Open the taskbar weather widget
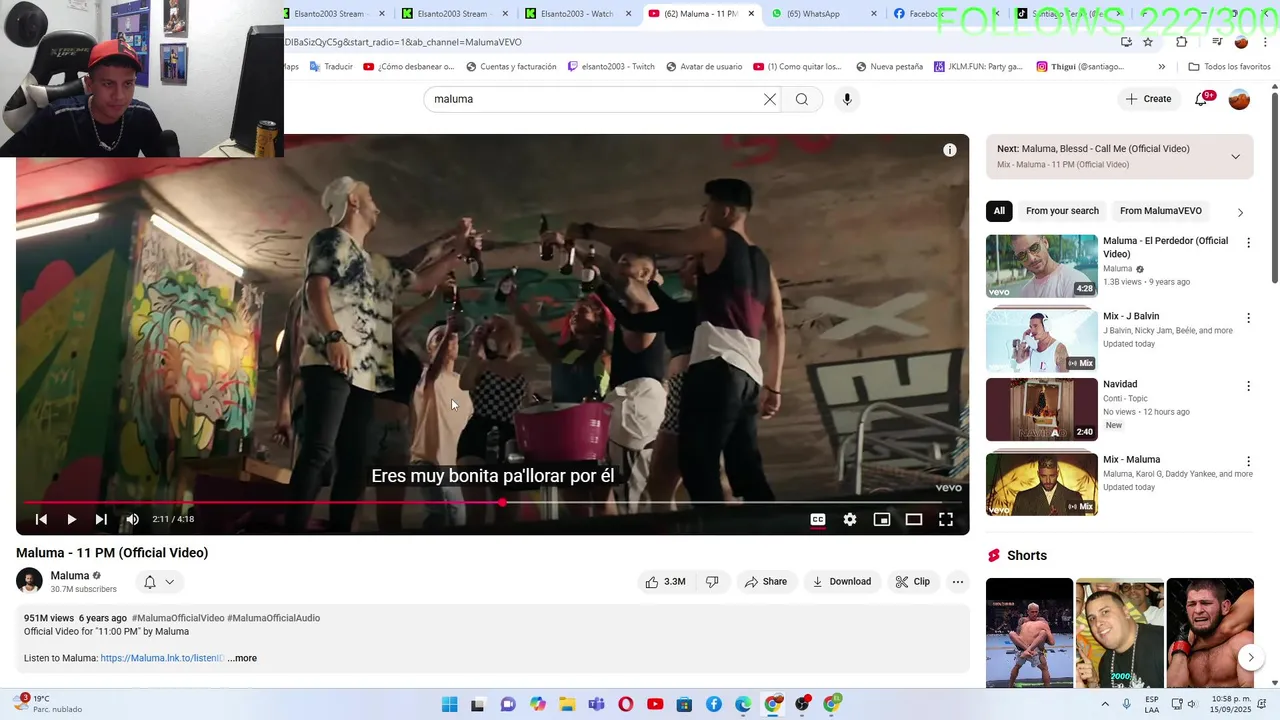This screenshot has width=1280, height=720. 50,704
